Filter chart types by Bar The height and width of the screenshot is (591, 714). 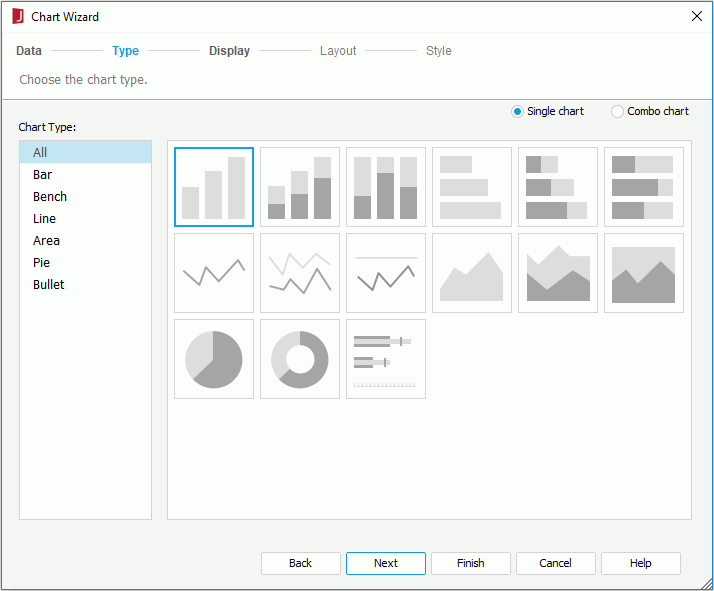86,174
